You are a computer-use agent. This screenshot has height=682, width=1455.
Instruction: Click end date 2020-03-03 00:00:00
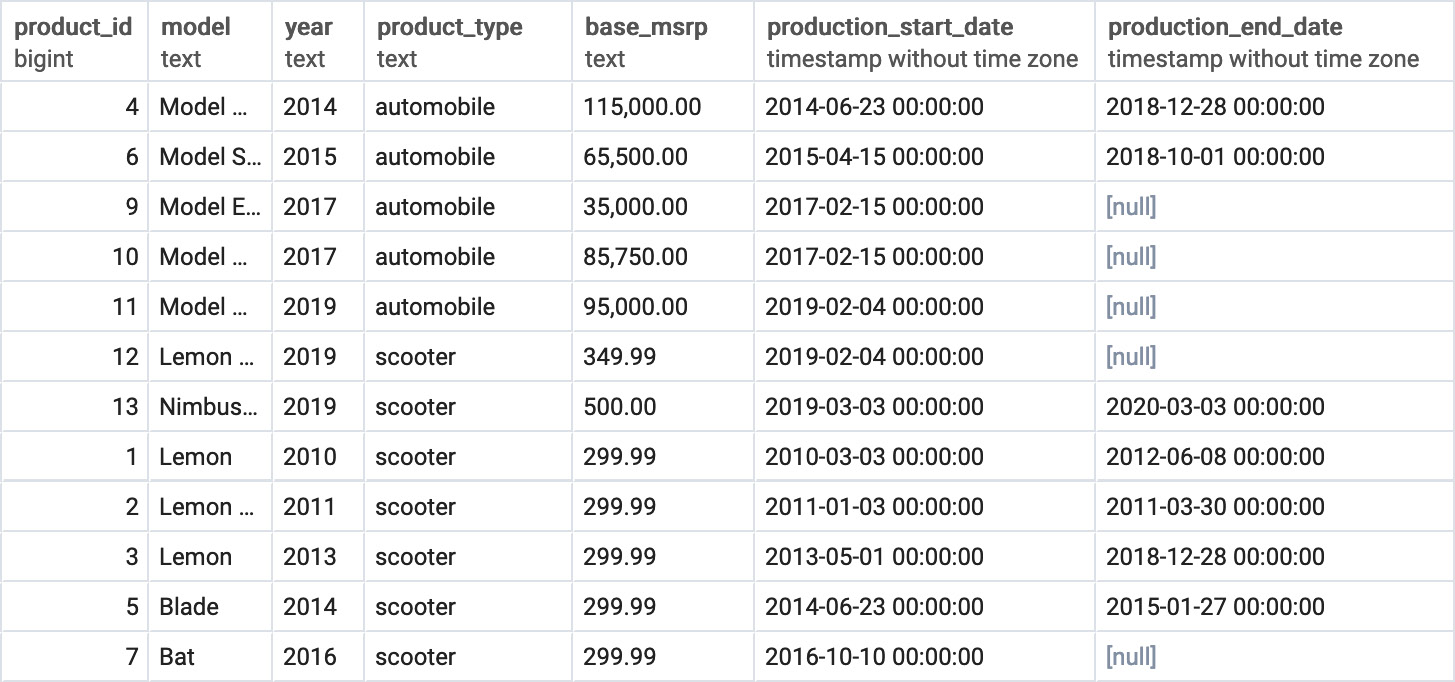pos(1275,406)
